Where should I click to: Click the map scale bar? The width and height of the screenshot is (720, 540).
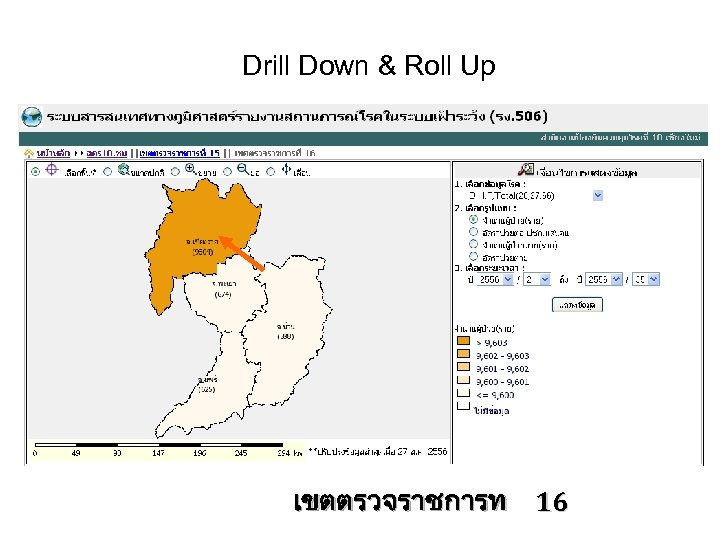tap(159, 444)
